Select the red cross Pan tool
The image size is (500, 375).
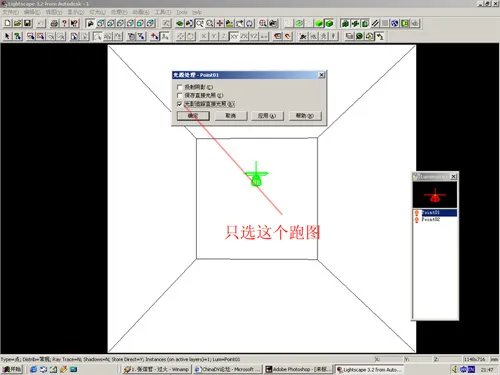[x=220, y=23]
